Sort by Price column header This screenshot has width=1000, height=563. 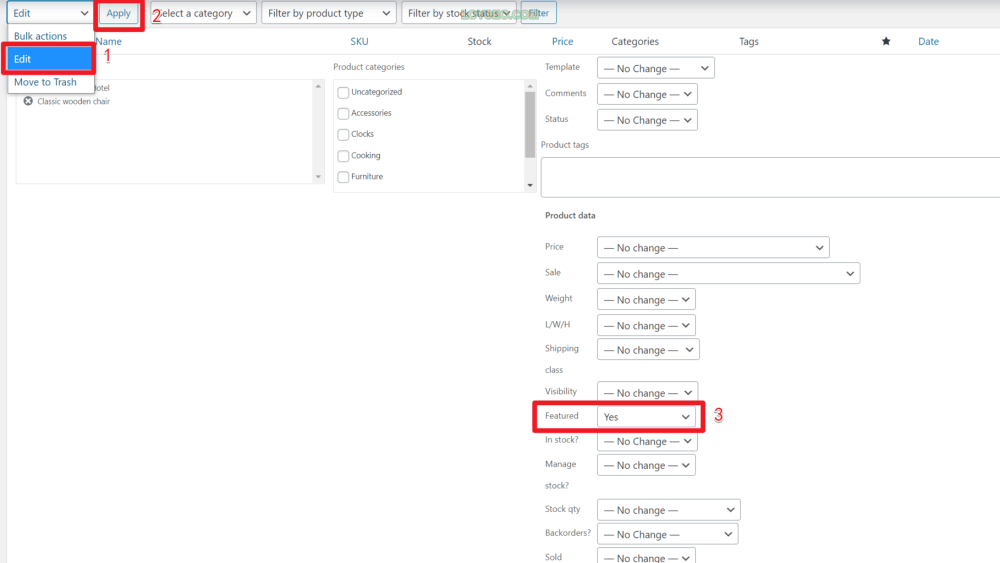562,41
